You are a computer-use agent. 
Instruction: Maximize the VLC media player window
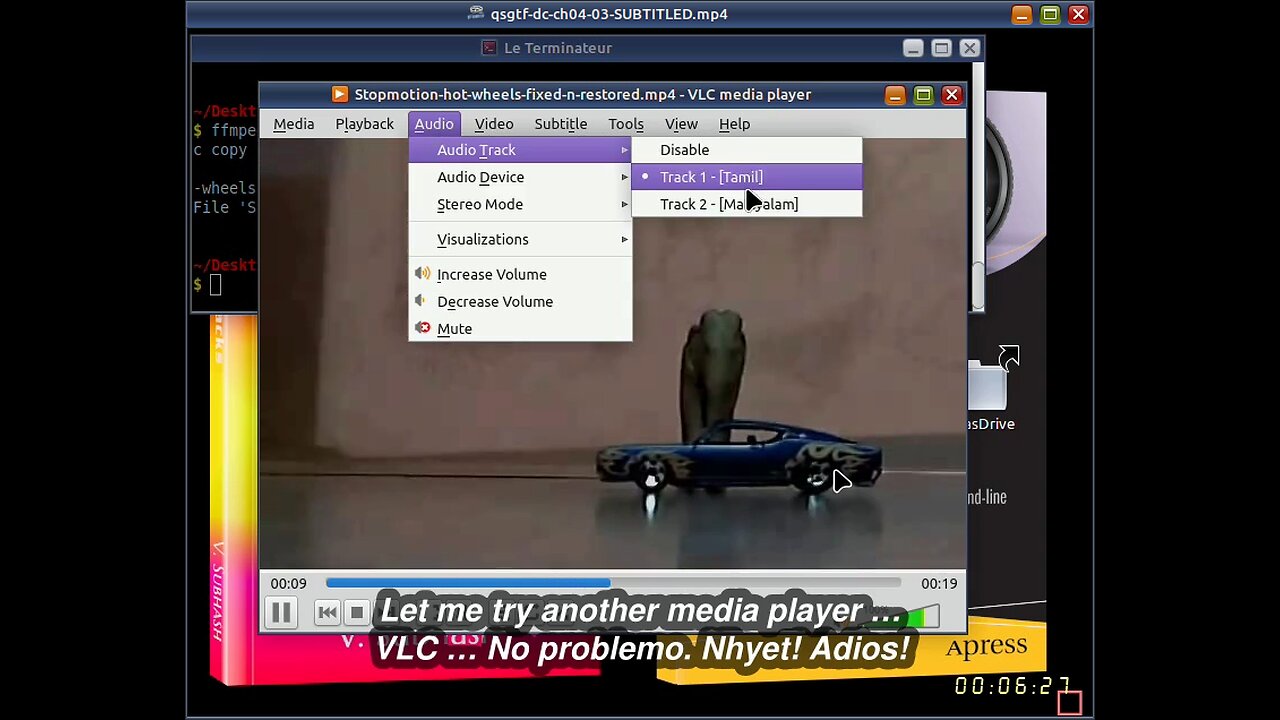click(x=923, y=95)
